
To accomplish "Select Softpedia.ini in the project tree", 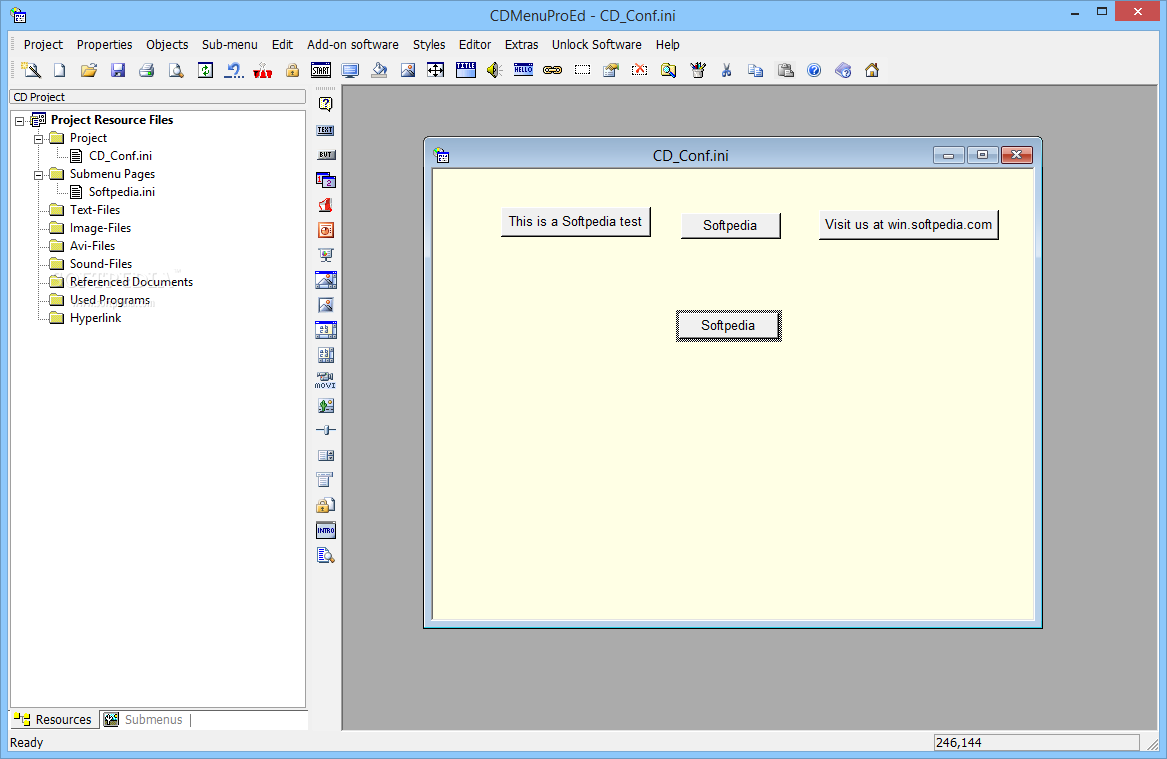I will point(121,192).
